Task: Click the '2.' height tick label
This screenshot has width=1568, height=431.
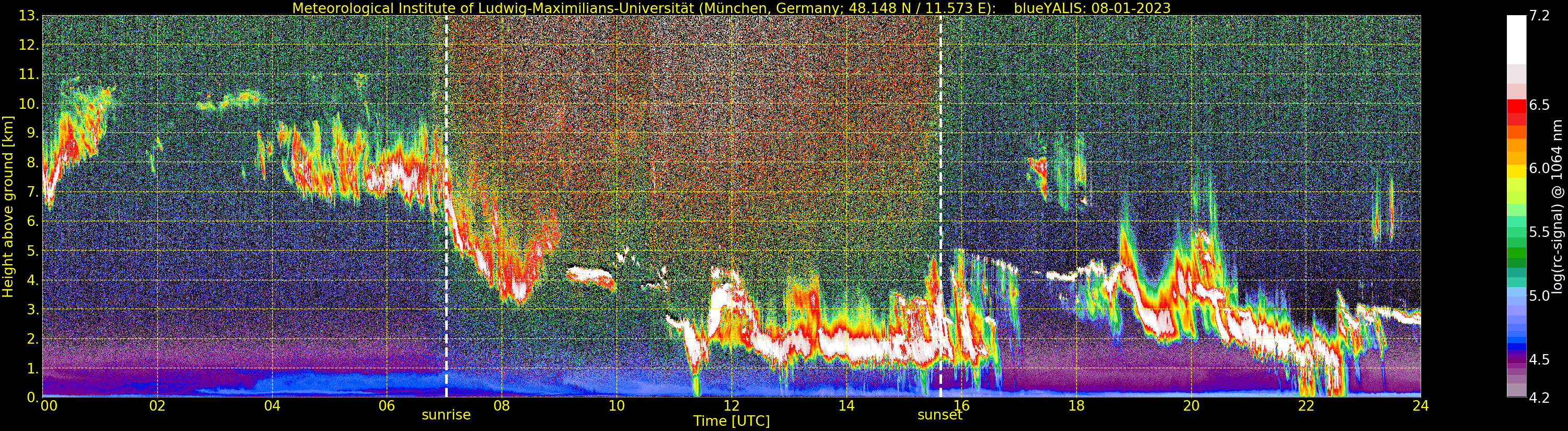Action: tap(33, 339)
